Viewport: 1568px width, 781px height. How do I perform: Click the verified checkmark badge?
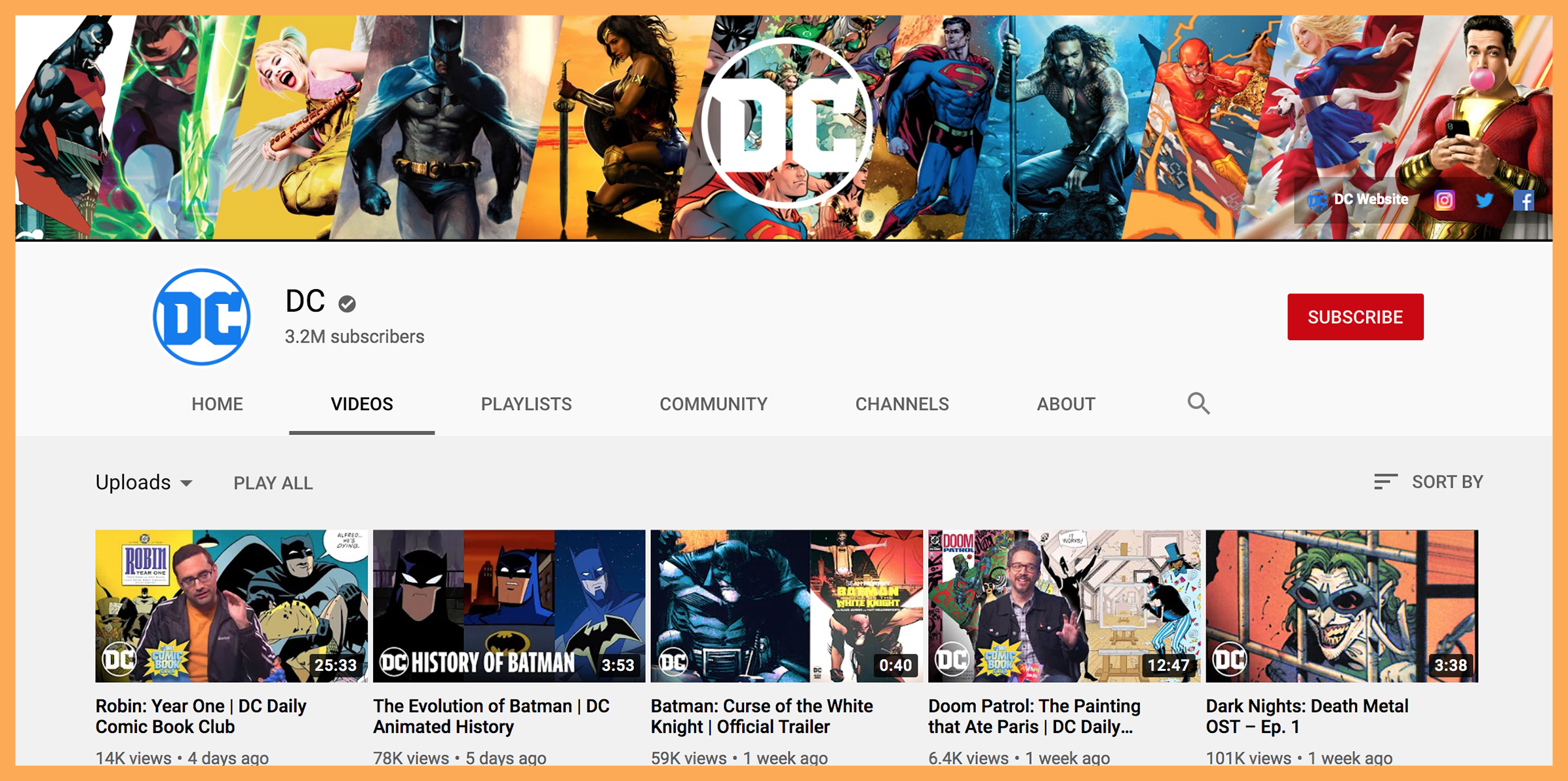pos(347,303)
